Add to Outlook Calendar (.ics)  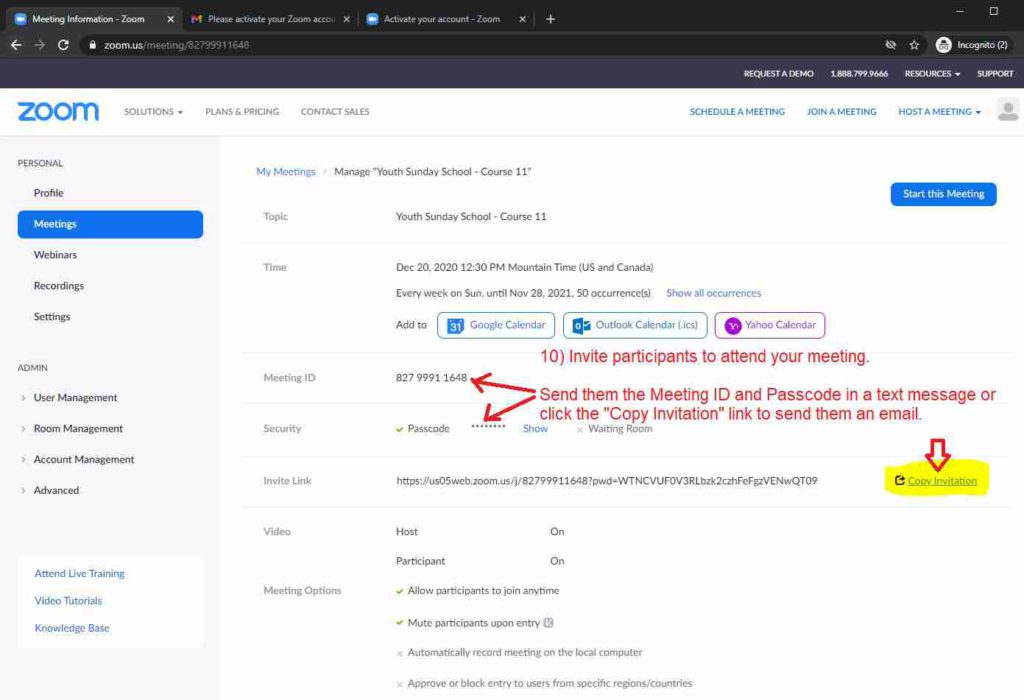(635, 325)
